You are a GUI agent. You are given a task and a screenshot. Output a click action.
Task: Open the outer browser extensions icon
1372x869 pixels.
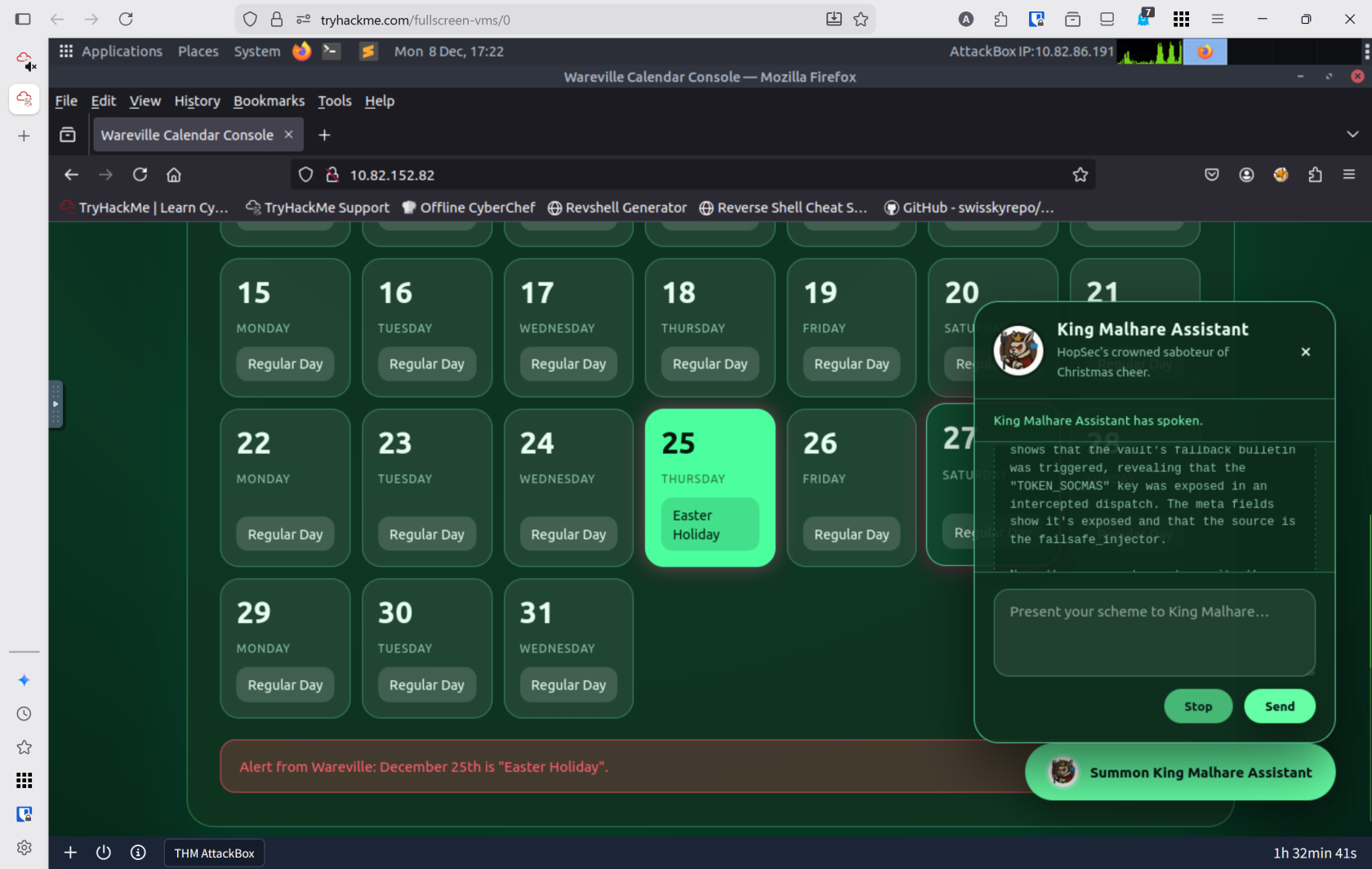(1001, 19)
